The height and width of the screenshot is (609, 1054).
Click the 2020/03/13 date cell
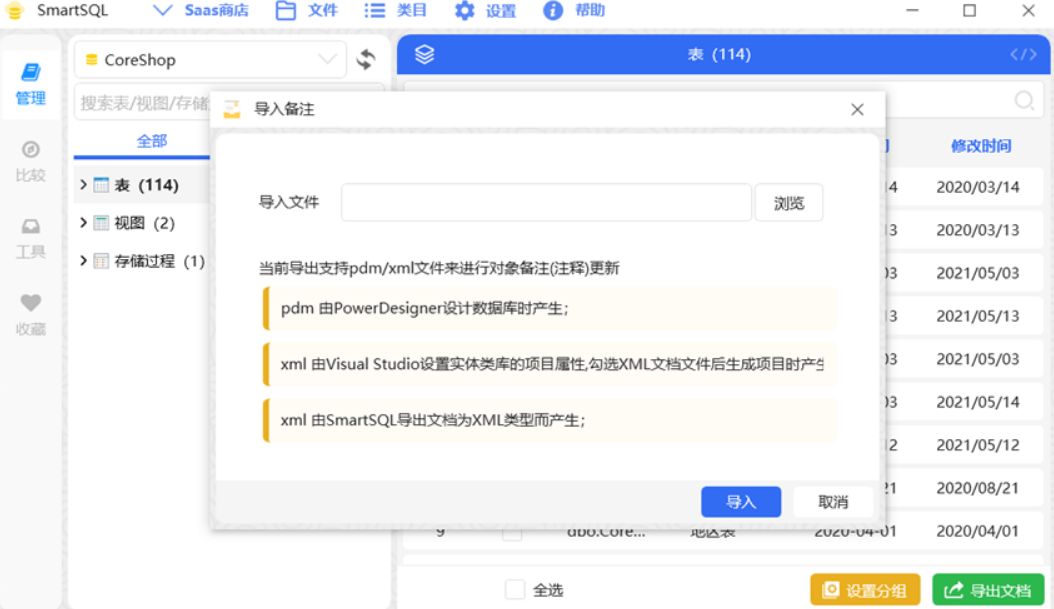coord(978,230)
